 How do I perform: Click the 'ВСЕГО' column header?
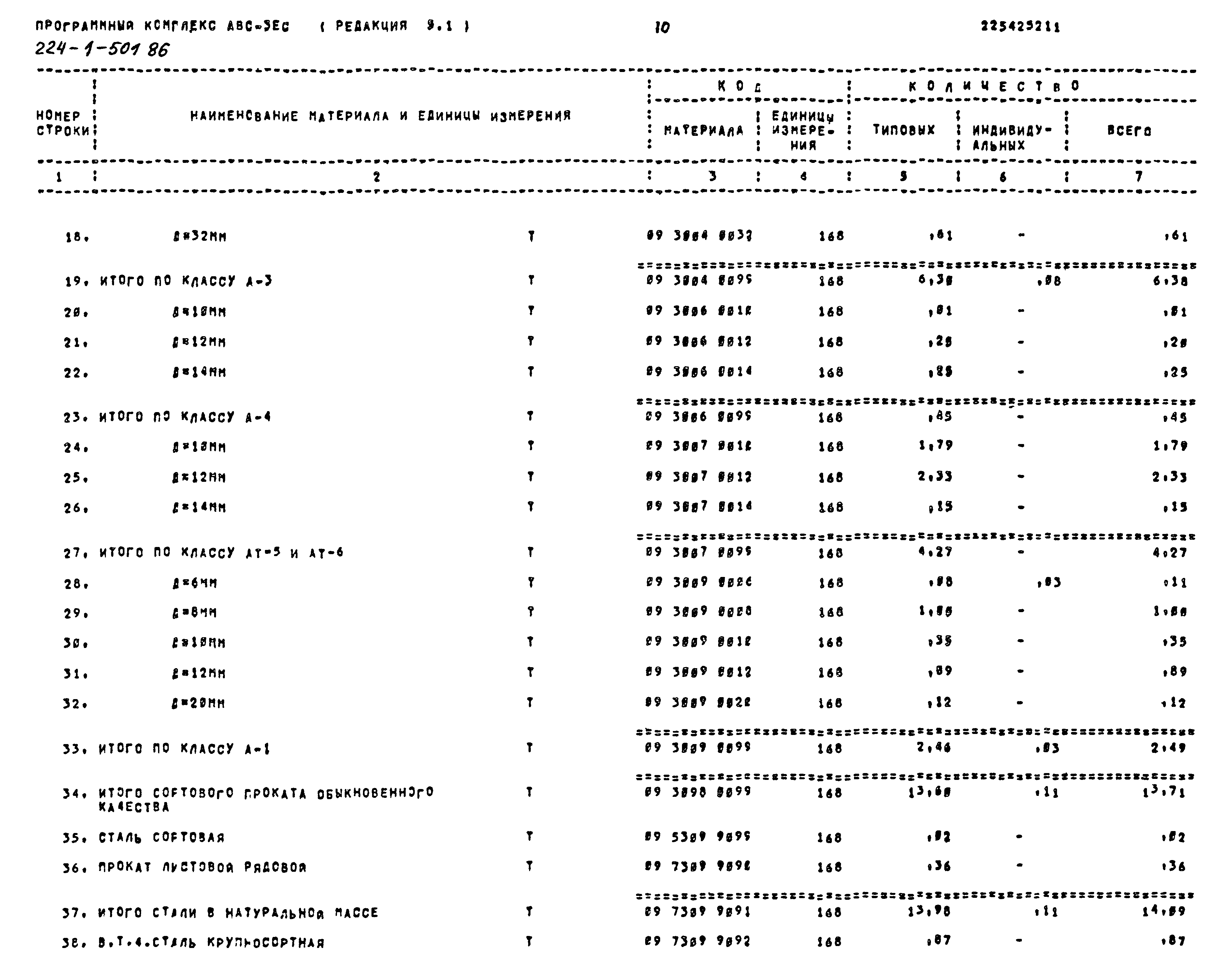(x=1129, y=131)
